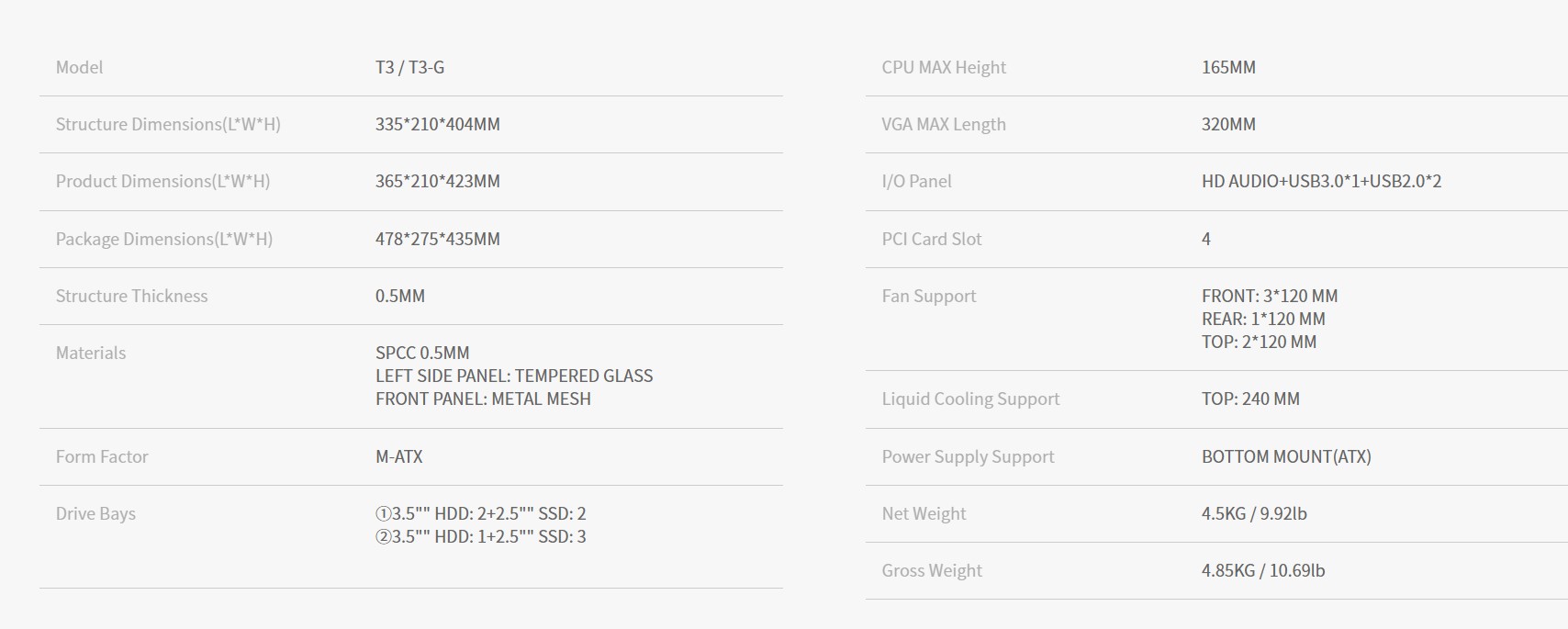Click the BOTTOM MOUNT(ATX) power supply value

tap(1285, 456)
